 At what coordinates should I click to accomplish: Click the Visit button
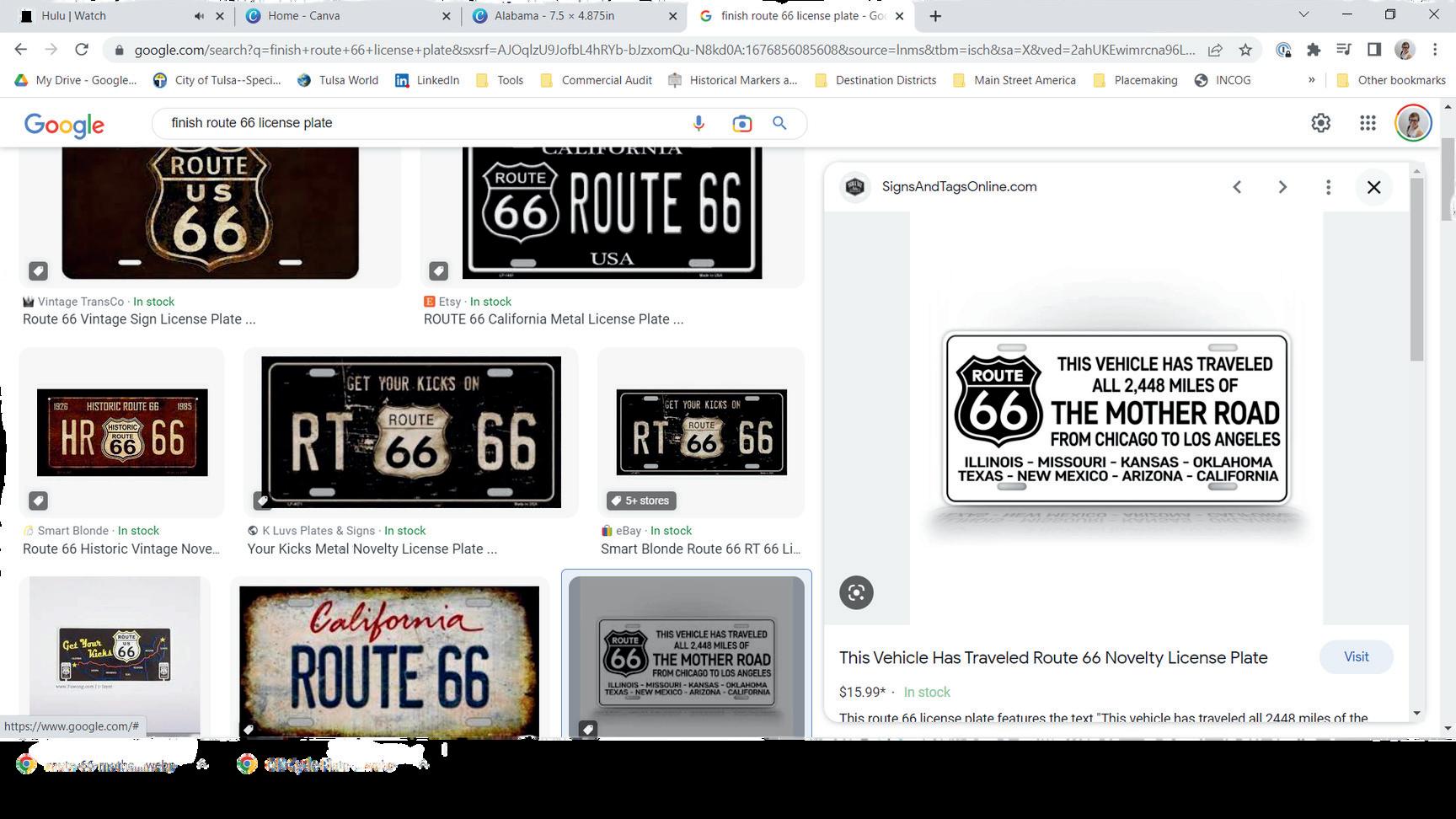click(x=1356, y=657)
